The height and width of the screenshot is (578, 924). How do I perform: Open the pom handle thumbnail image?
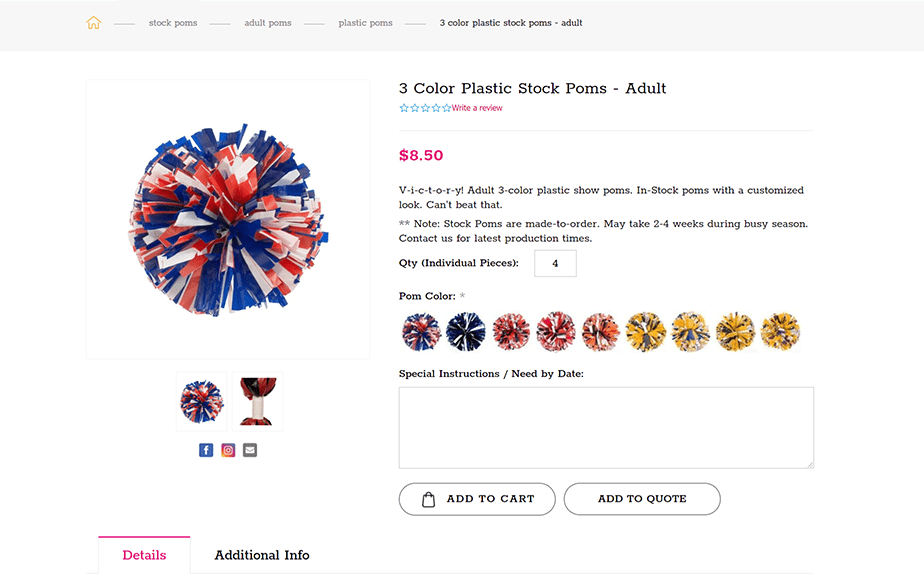pos(257,400)
